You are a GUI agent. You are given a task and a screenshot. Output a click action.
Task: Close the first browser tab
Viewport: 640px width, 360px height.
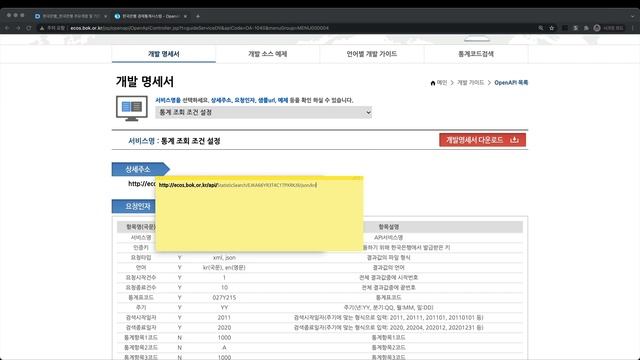(105, 16)
